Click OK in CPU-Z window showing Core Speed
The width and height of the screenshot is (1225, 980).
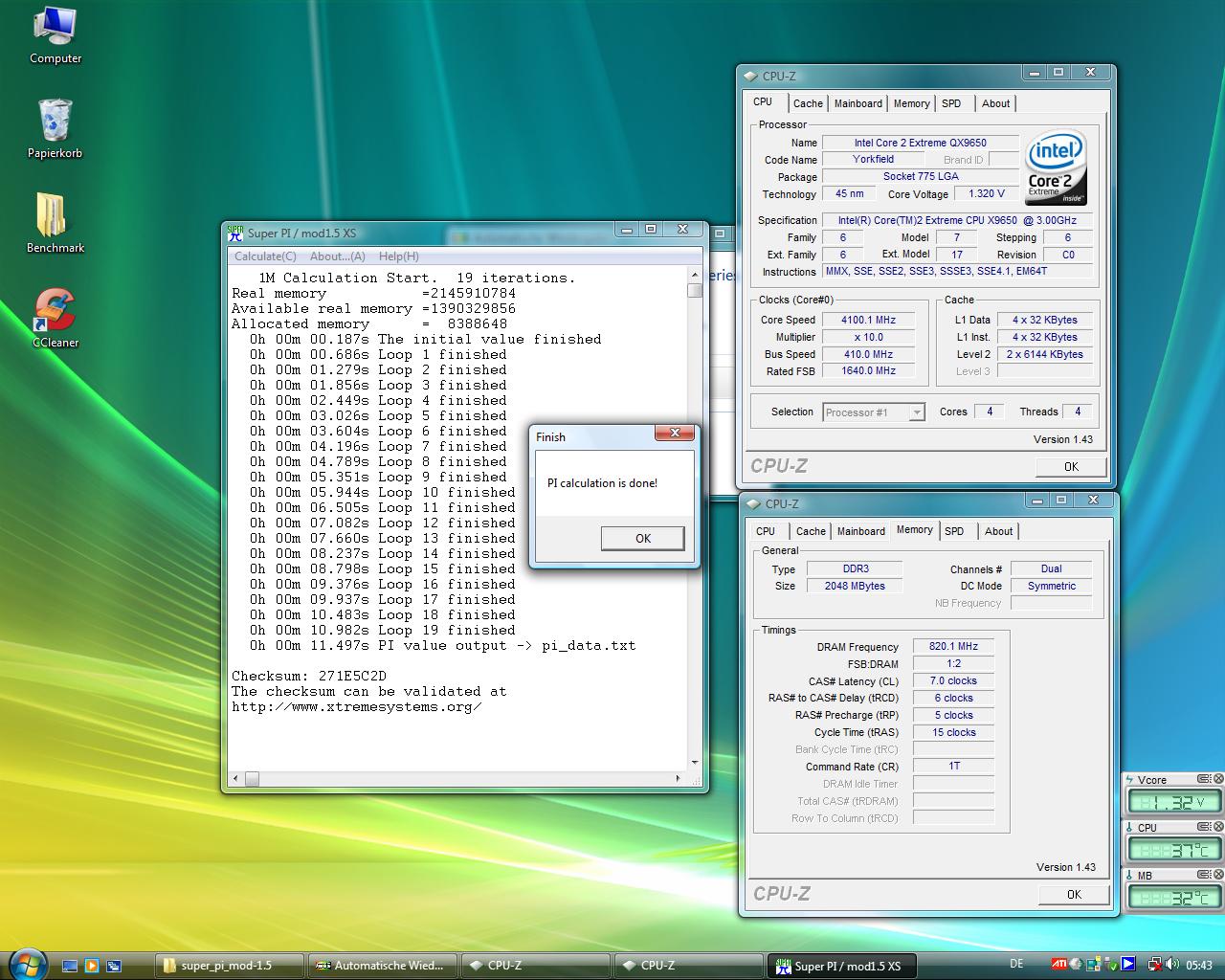click(x=1071, y=467)
